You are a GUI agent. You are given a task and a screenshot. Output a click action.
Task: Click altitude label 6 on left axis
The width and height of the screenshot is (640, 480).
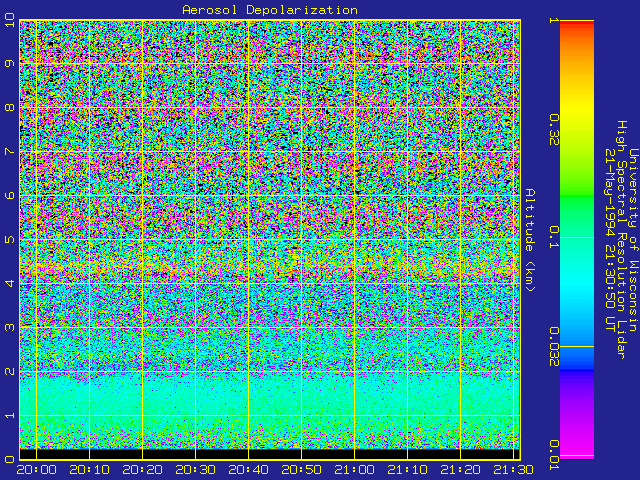pos(9,196)
